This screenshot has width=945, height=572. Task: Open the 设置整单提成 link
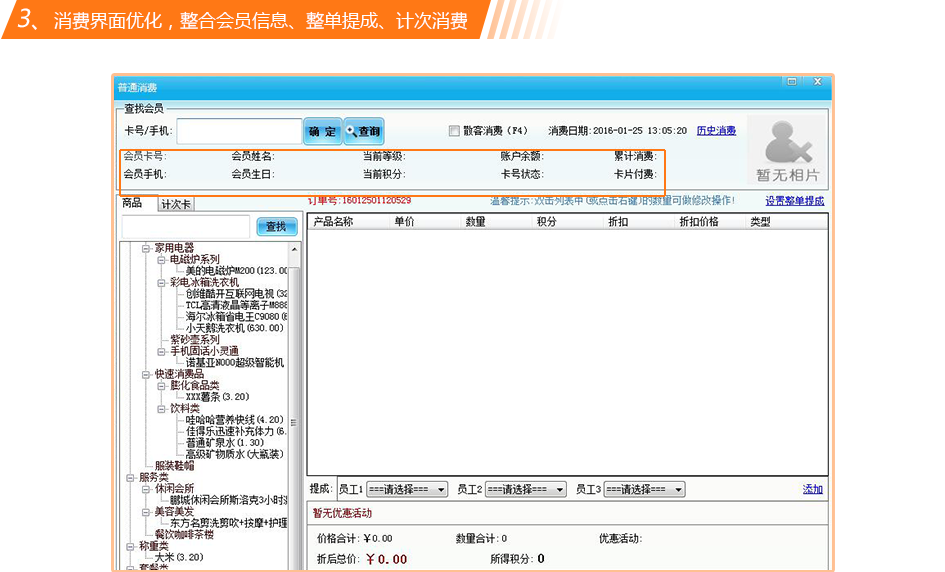pos(794,201)
